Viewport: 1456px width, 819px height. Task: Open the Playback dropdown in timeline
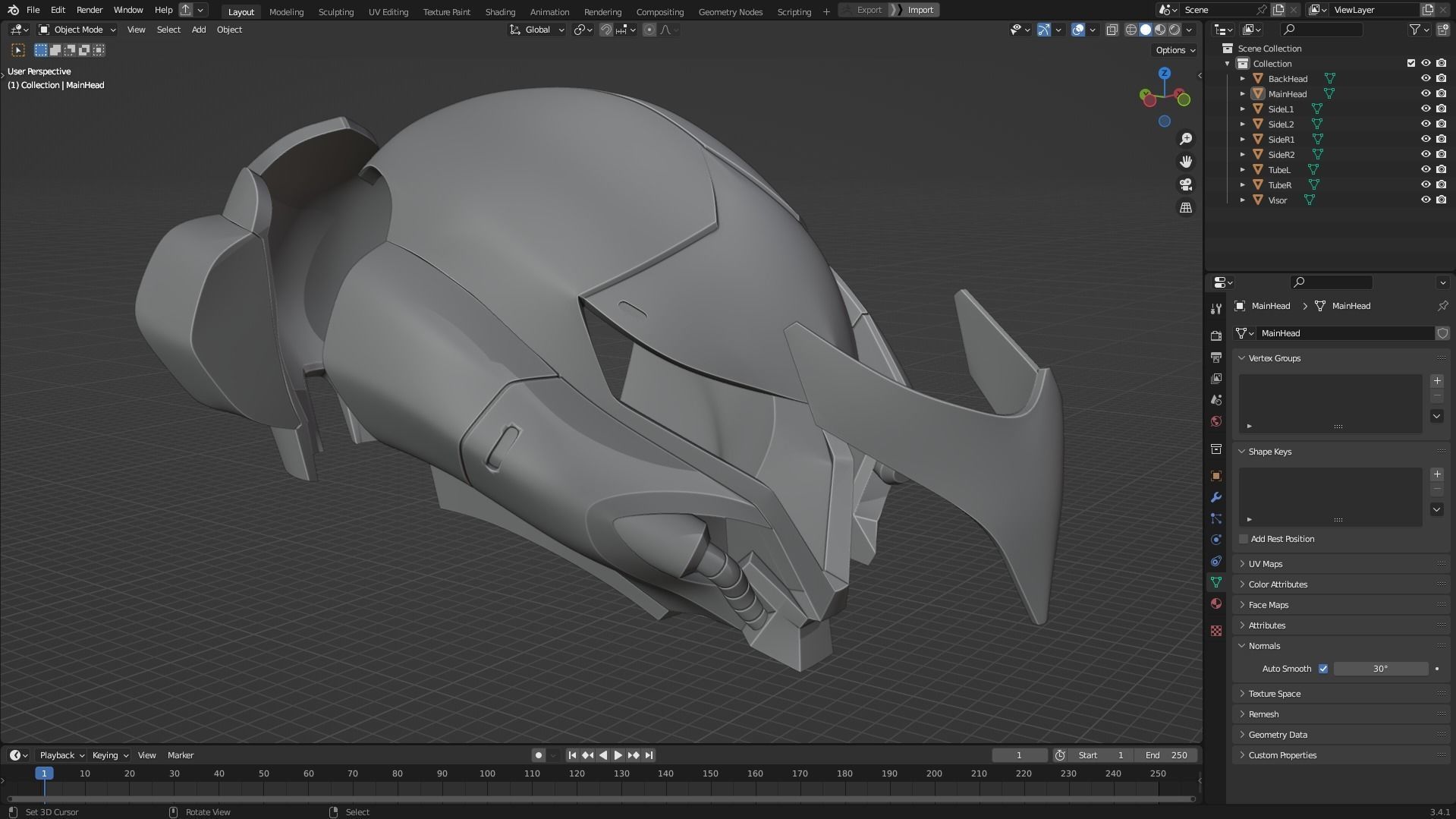pyautogui.click(x=61, y=755)
